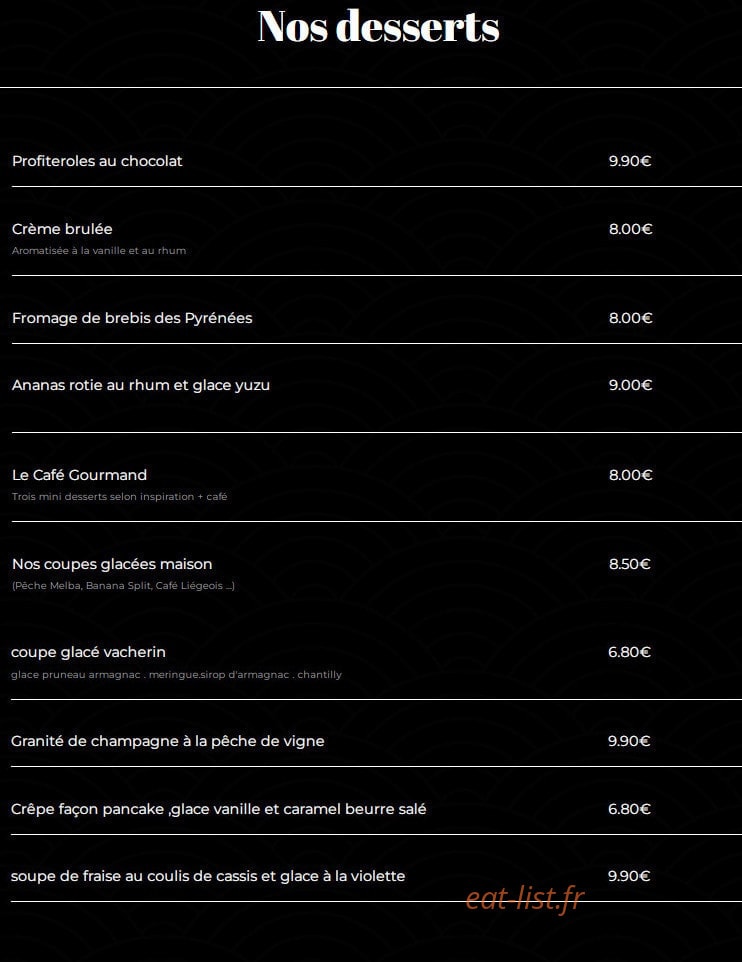Click glace pruneau armagnac description

(176, 674)
